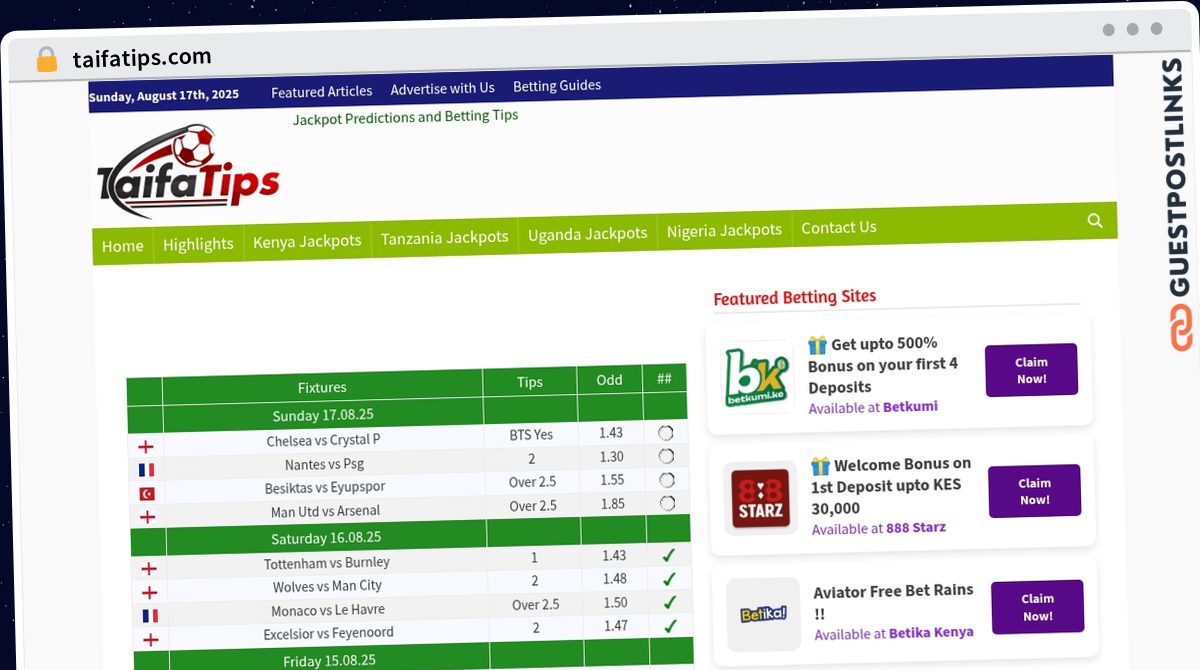Open Featured Articles link

click(x=322, y=91)
